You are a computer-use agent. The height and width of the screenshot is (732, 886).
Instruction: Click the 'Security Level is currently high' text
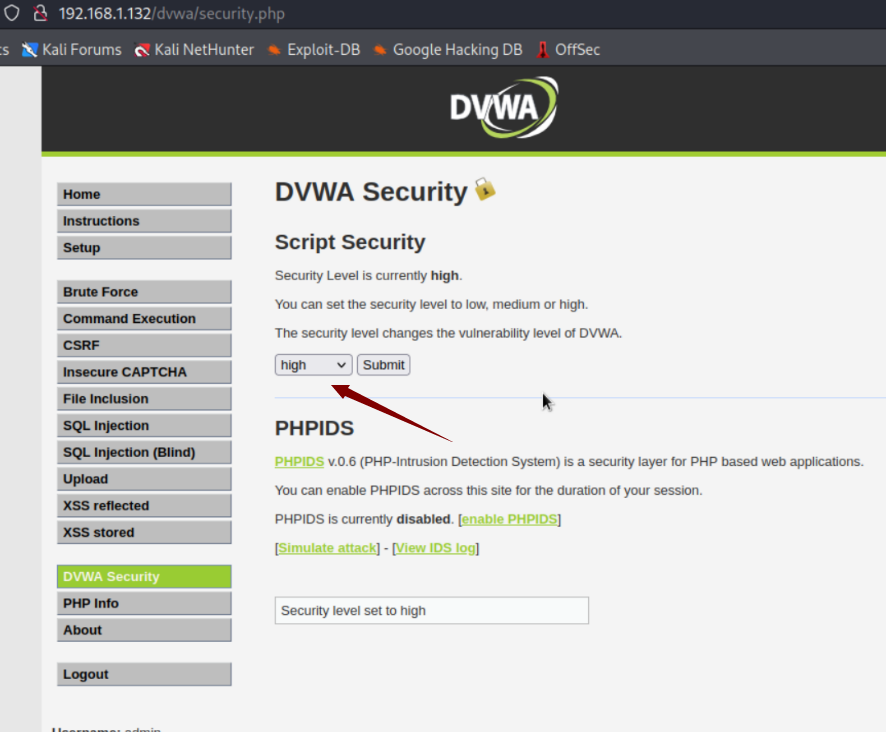click(368, 276)
